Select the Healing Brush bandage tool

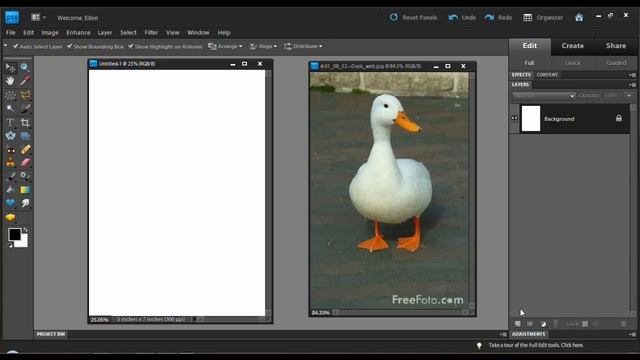(x=25, y=150)
